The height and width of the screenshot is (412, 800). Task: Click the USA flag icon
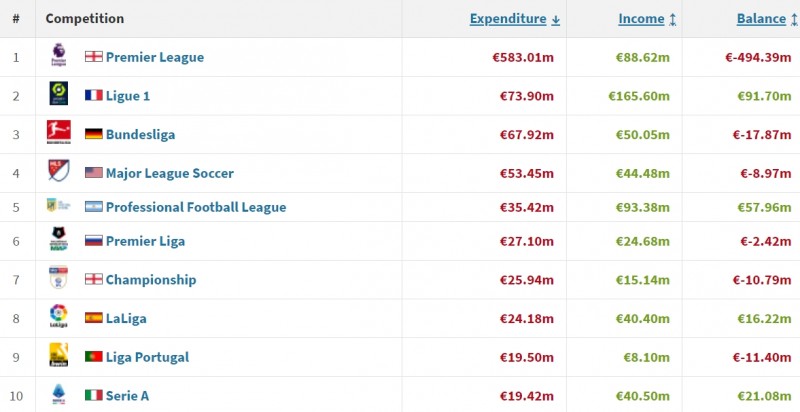(x=94, y=173)
